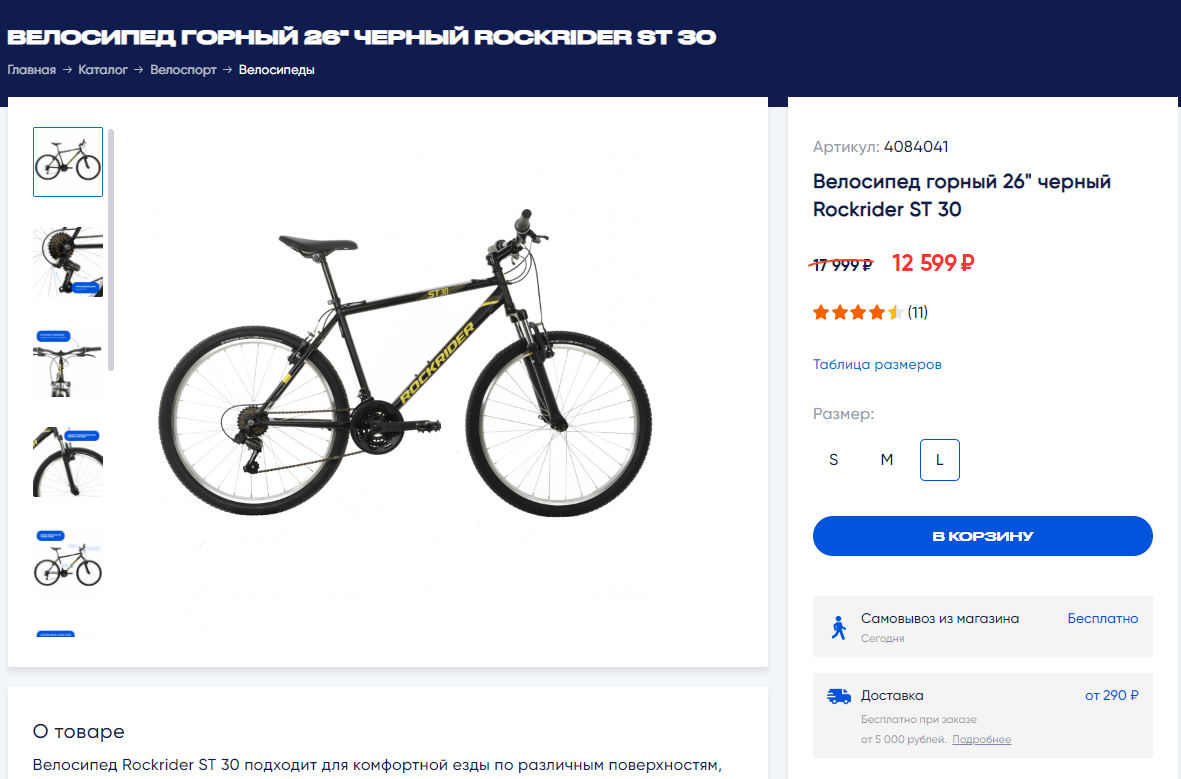Viewport: 1181px width, 779px height.
Task: Show the front fork thumbnail
Action: tap(68, 461)
